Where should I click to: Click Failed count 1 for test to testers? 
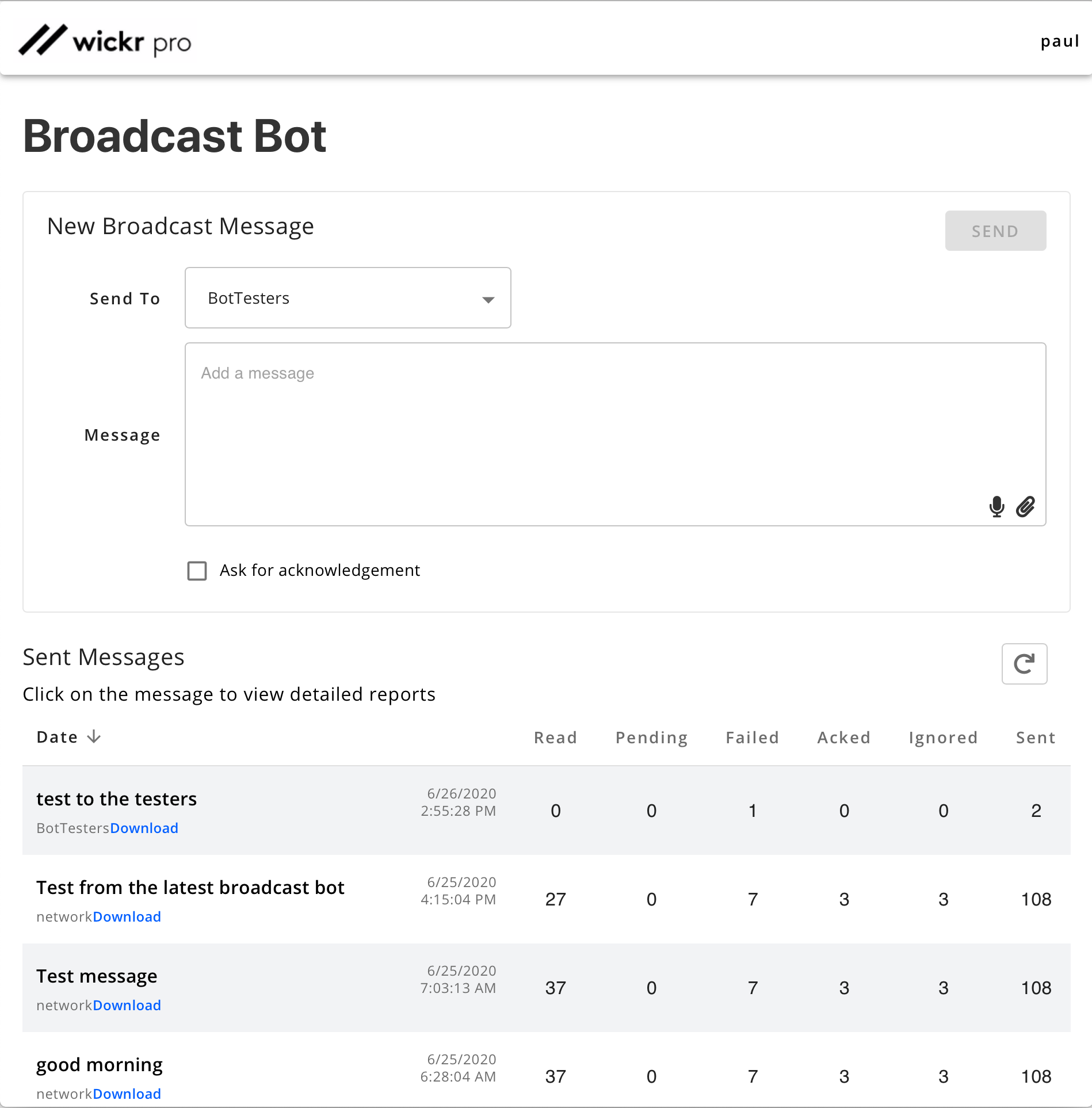coord(753,811)
